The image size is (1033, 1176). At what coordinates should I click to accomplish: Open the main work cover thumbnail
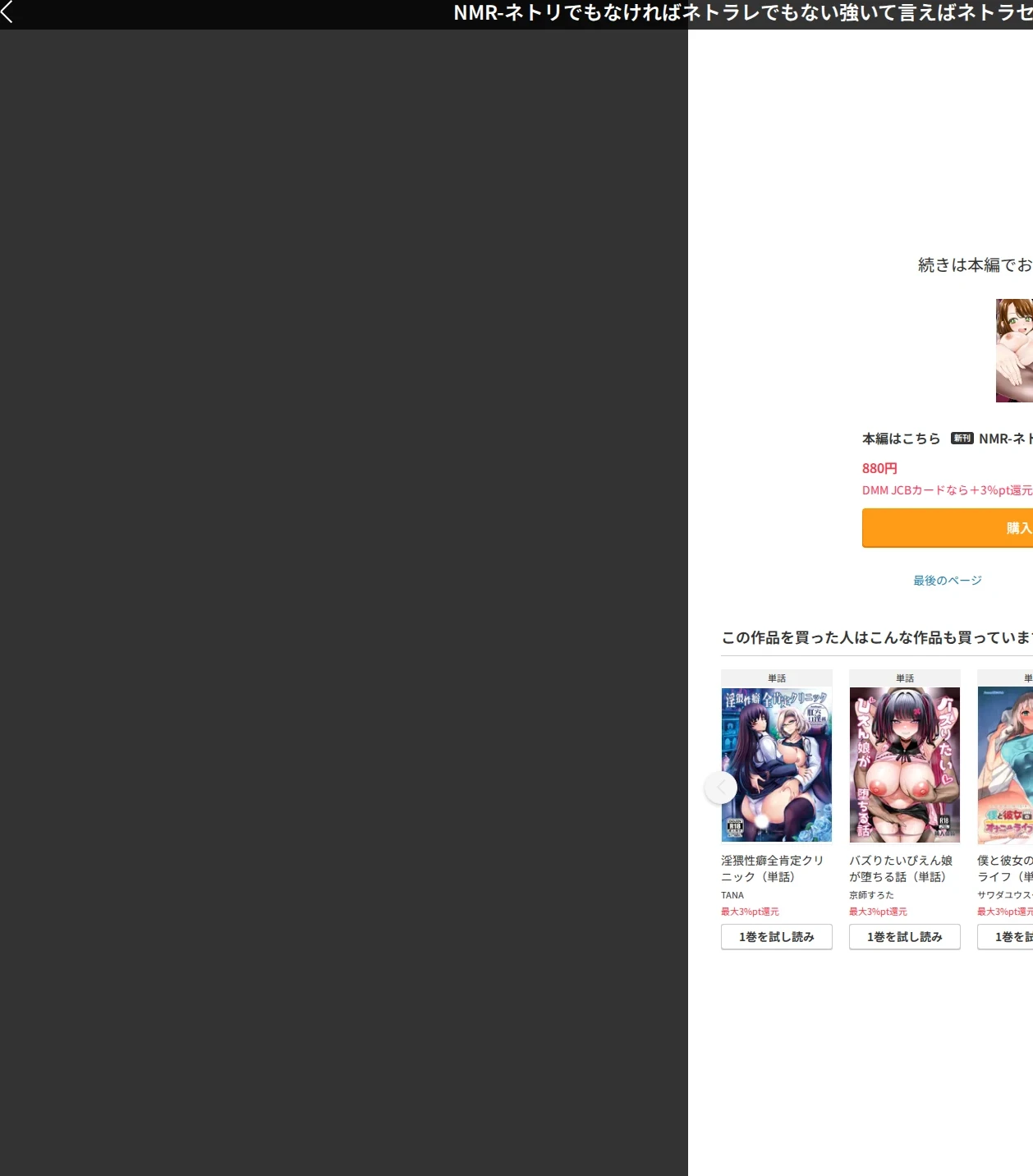click(x=1014, y=351)
